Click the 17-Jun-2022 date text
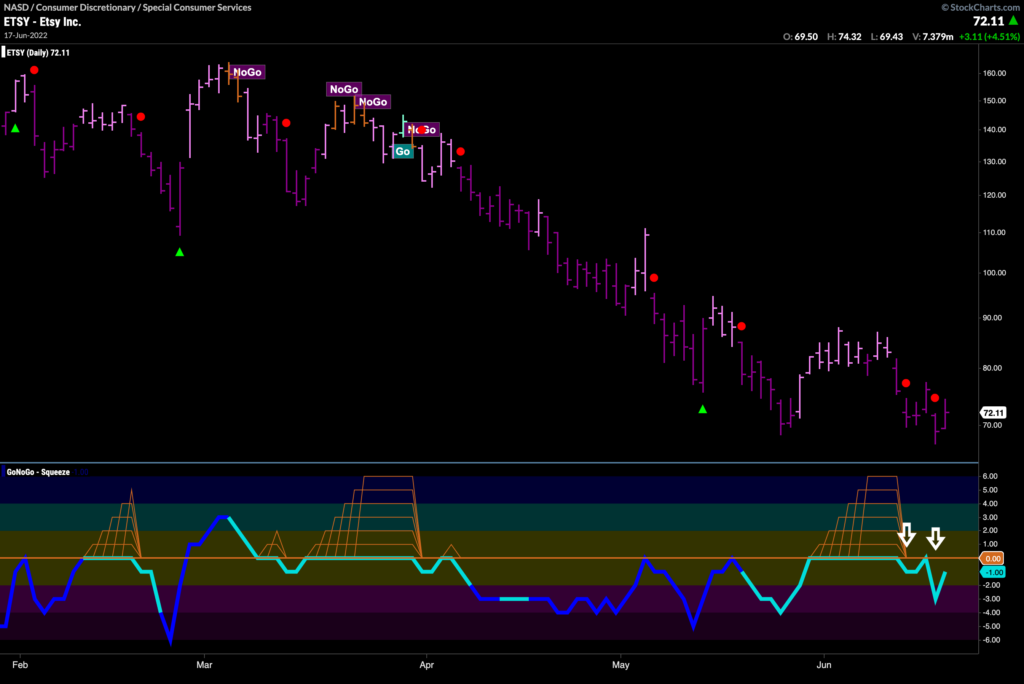Screen dimensions: 1024x684 coord(25,35)
